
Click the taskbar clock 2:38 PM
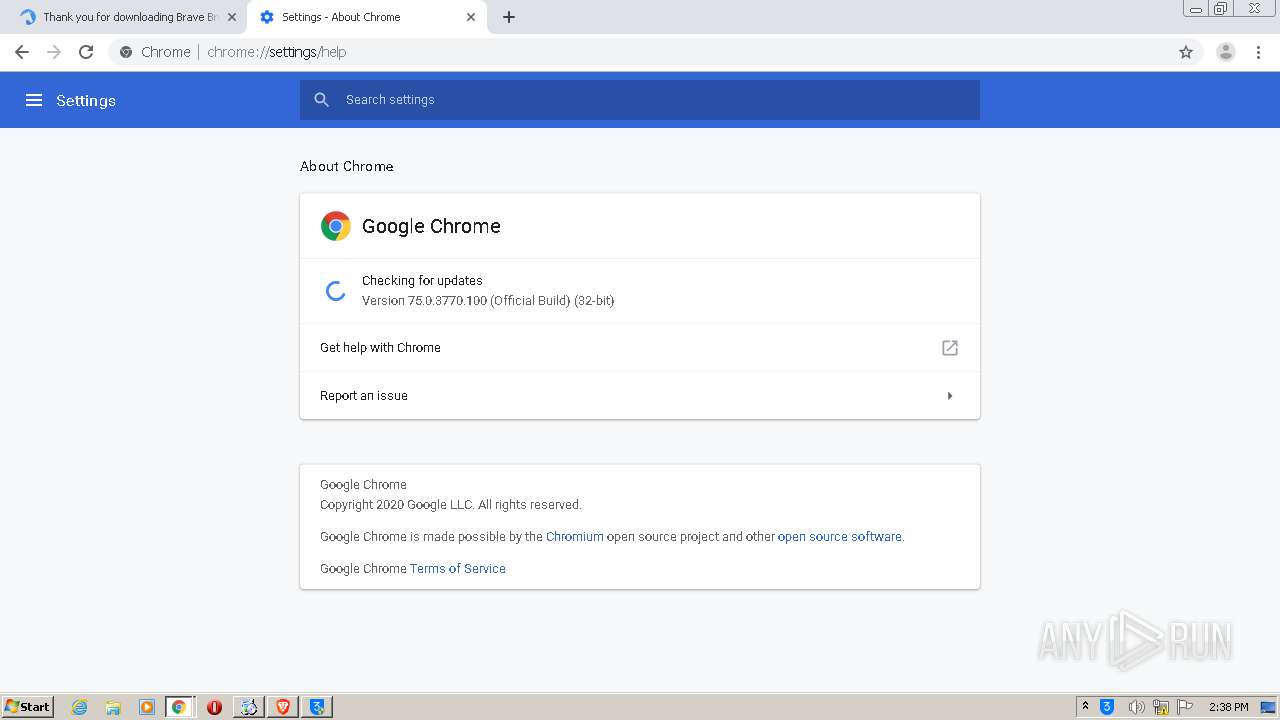pyautogui.click(x=1228, y=707)
